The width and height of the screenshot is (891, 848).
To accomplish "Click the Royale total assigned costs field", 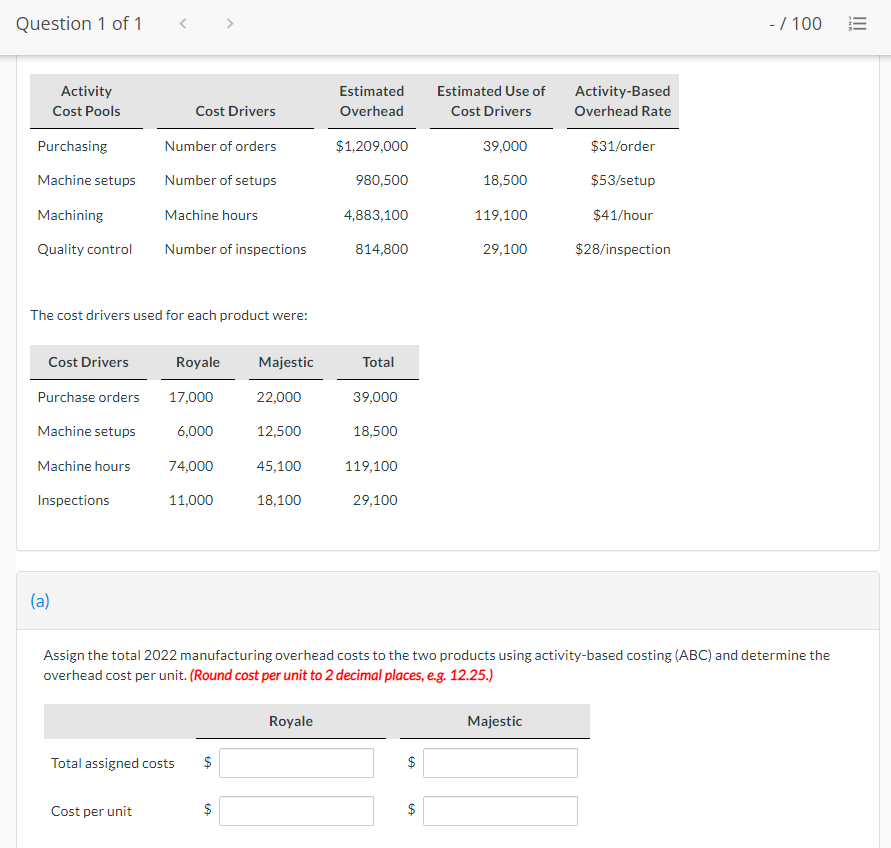I will [296, 763].
